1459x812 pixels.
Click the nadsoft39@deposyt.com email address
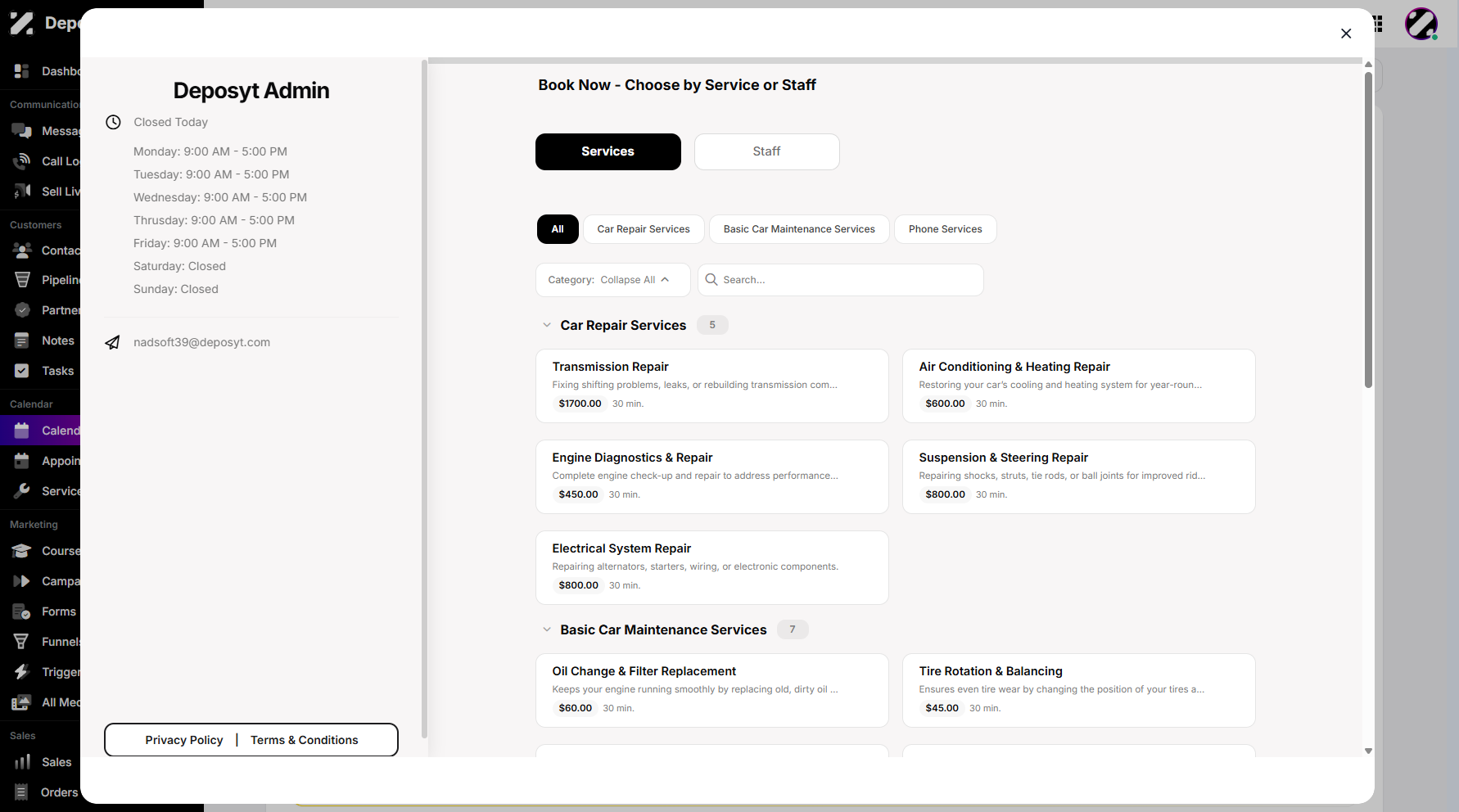click(202, 342)
